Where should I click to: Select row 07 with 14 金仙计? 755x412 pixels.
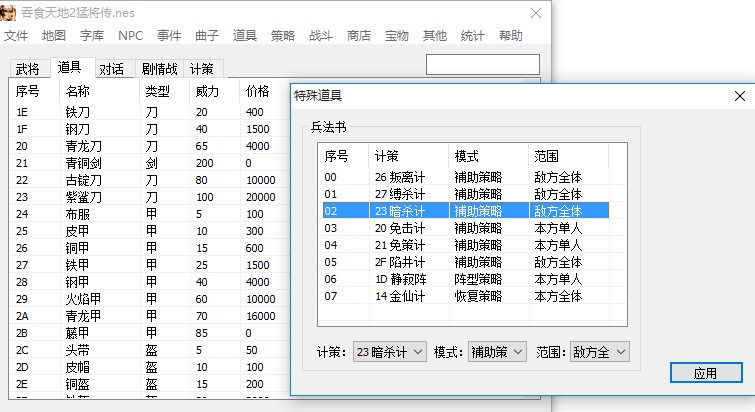click(x=466, y=296)
